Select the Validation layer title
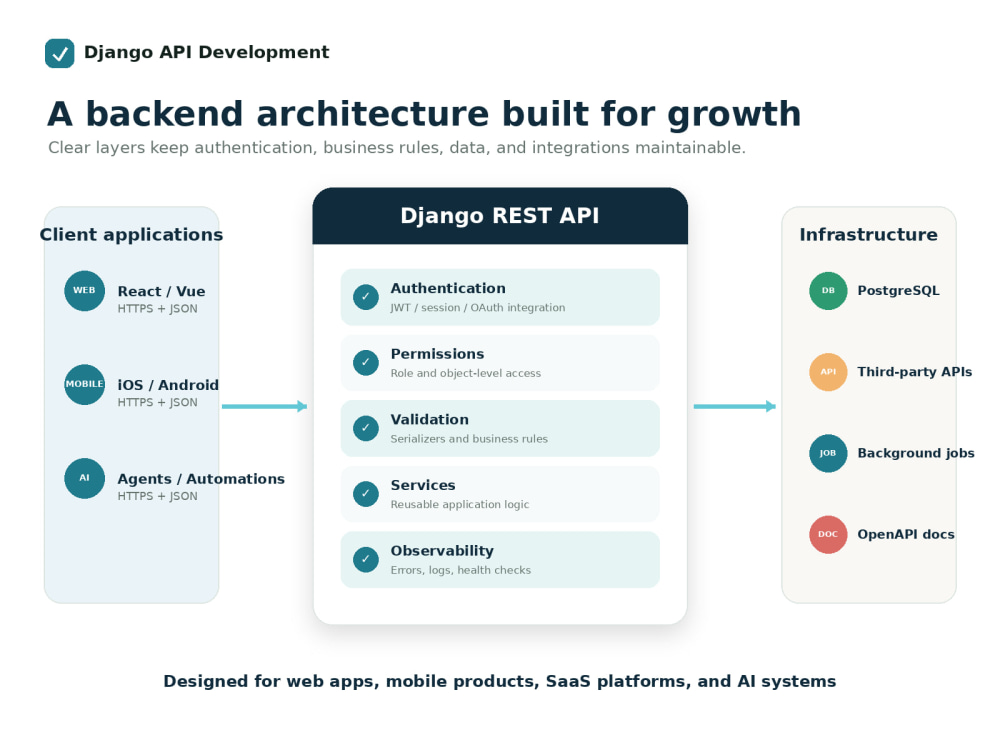 pyautogui.click(x=429, y=420)
